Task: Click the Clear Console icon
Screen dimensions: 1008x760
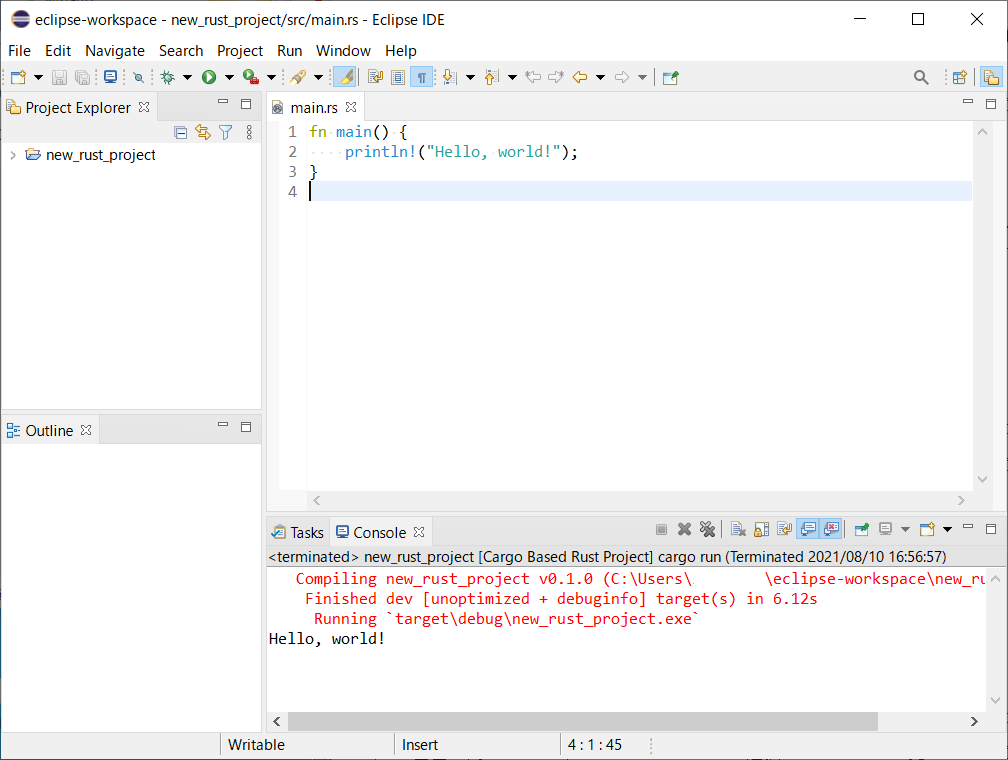Action: point(738,529)
